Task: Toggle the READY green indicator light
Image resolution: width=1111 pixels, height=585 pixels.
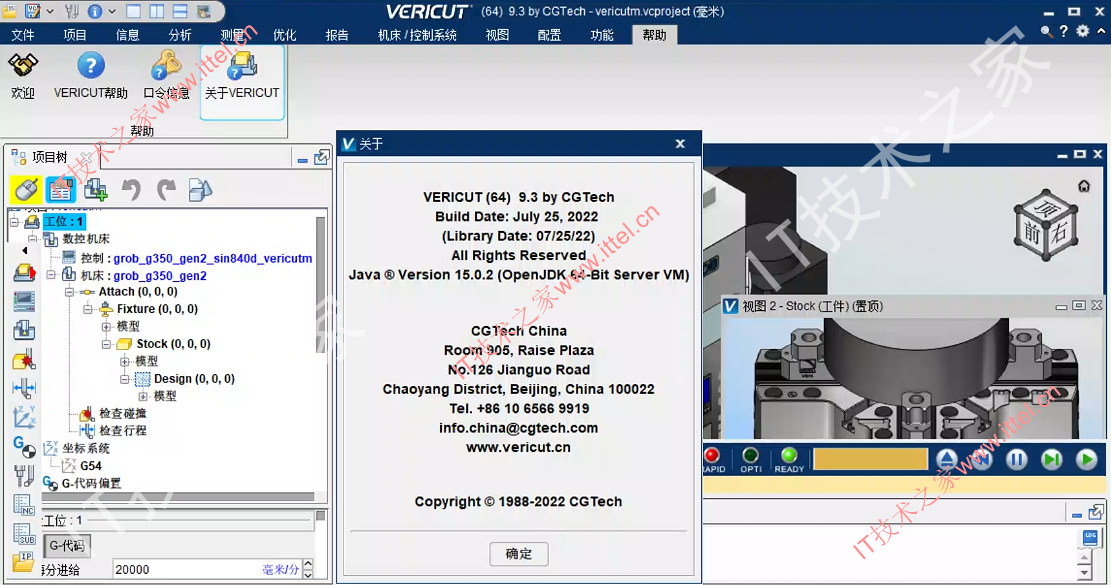Action: (x=789, y=455)
